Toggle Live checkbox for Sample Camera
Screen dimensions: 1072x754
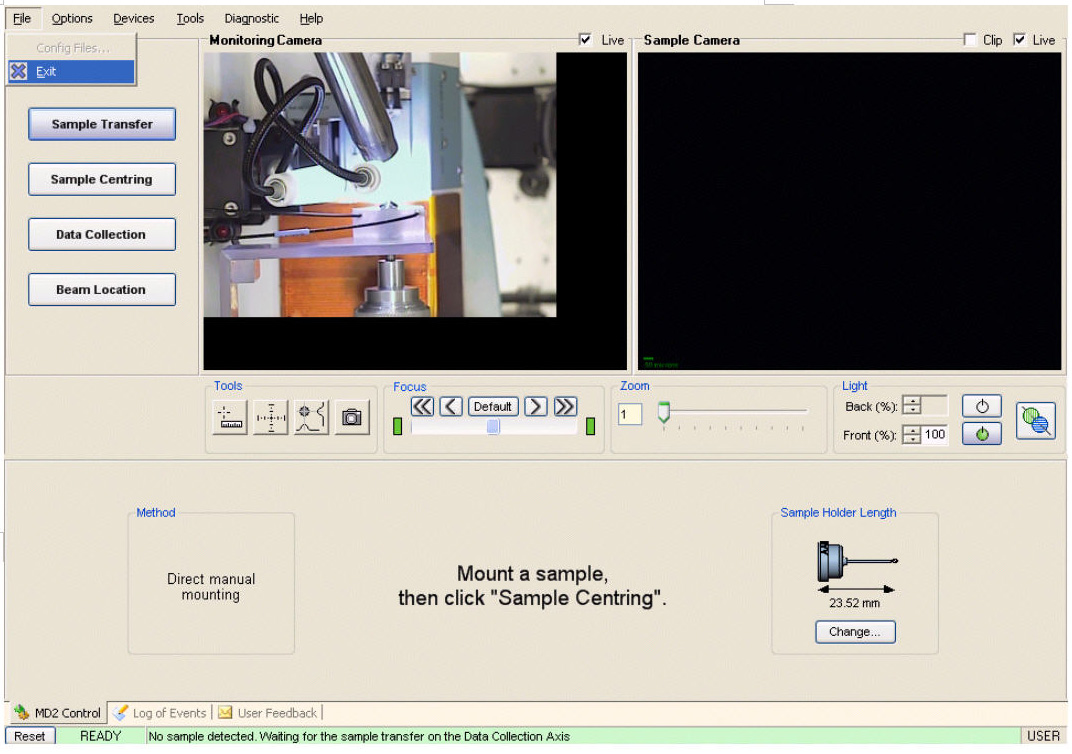click(1019, 40)
